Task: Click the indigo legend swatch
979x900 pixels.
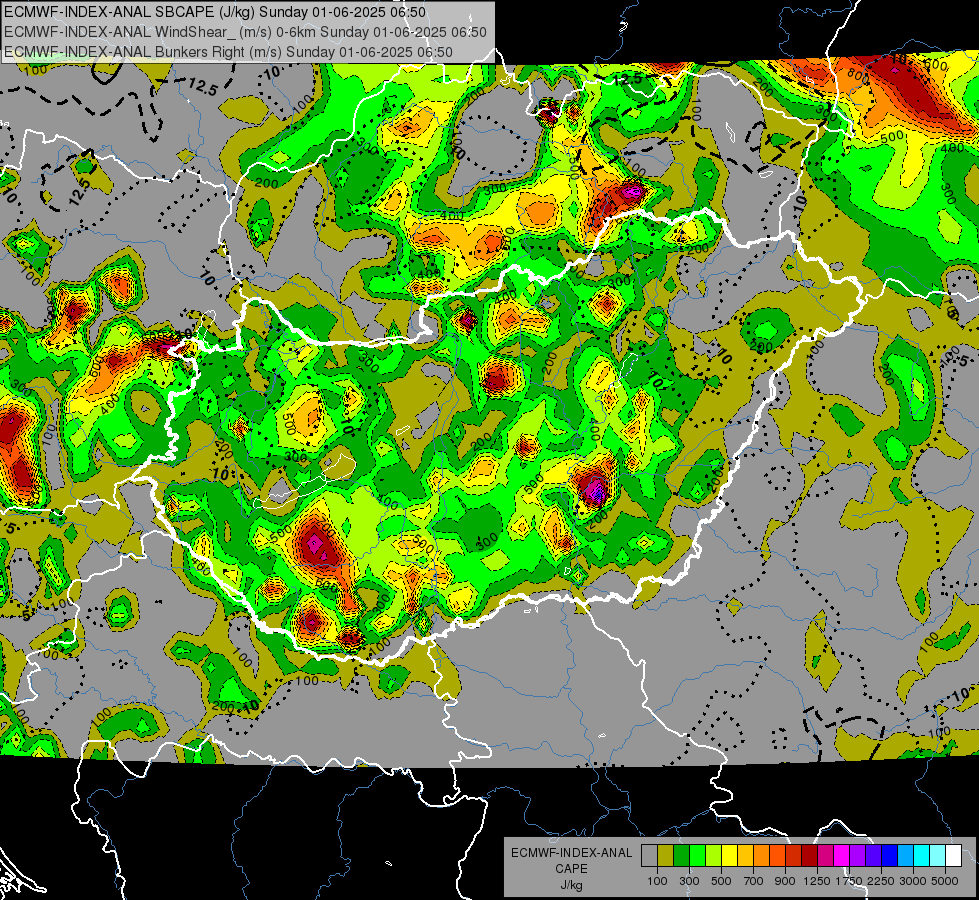Action: 873,856
